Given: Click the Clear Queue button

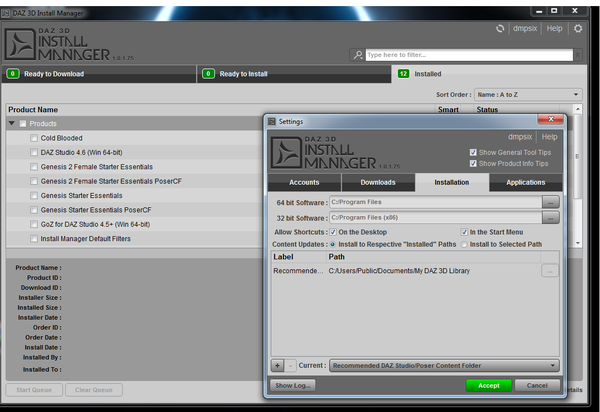Looking at the screenshot, I should pyautogui.click(x=94, y=390).
